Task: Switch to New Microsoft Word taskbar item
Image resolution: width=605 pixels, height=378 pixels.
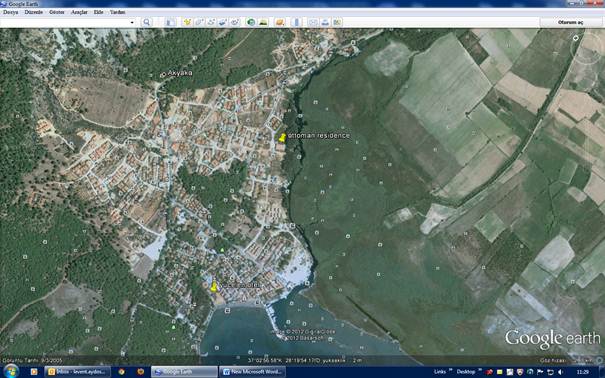Action: click(252, 372)
